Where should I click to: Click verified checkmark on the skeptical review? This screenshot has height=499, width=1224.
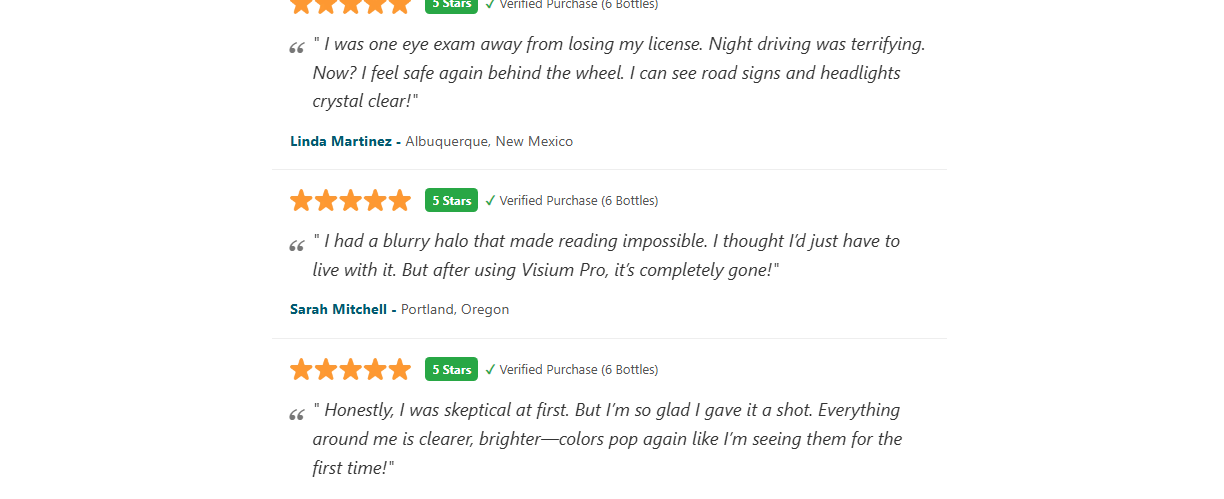(490, 370)
